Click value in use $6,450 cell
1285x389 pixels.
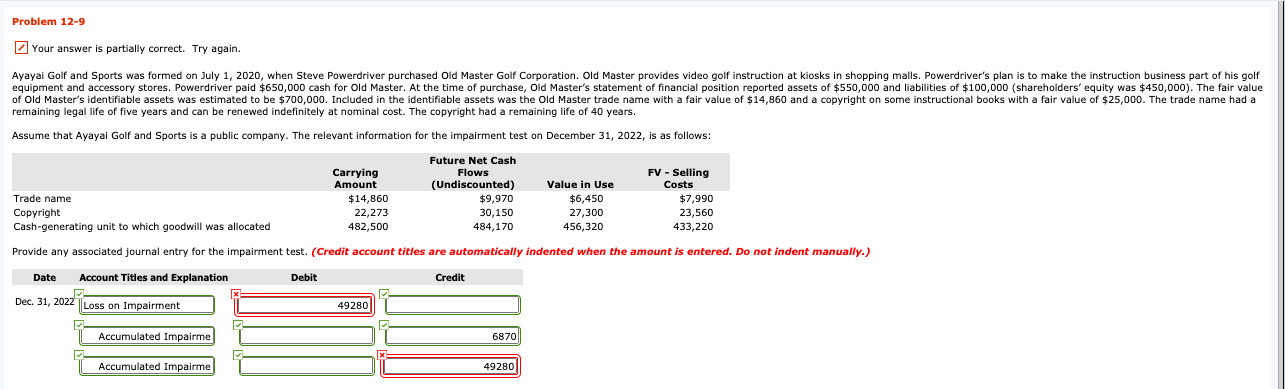585,199
